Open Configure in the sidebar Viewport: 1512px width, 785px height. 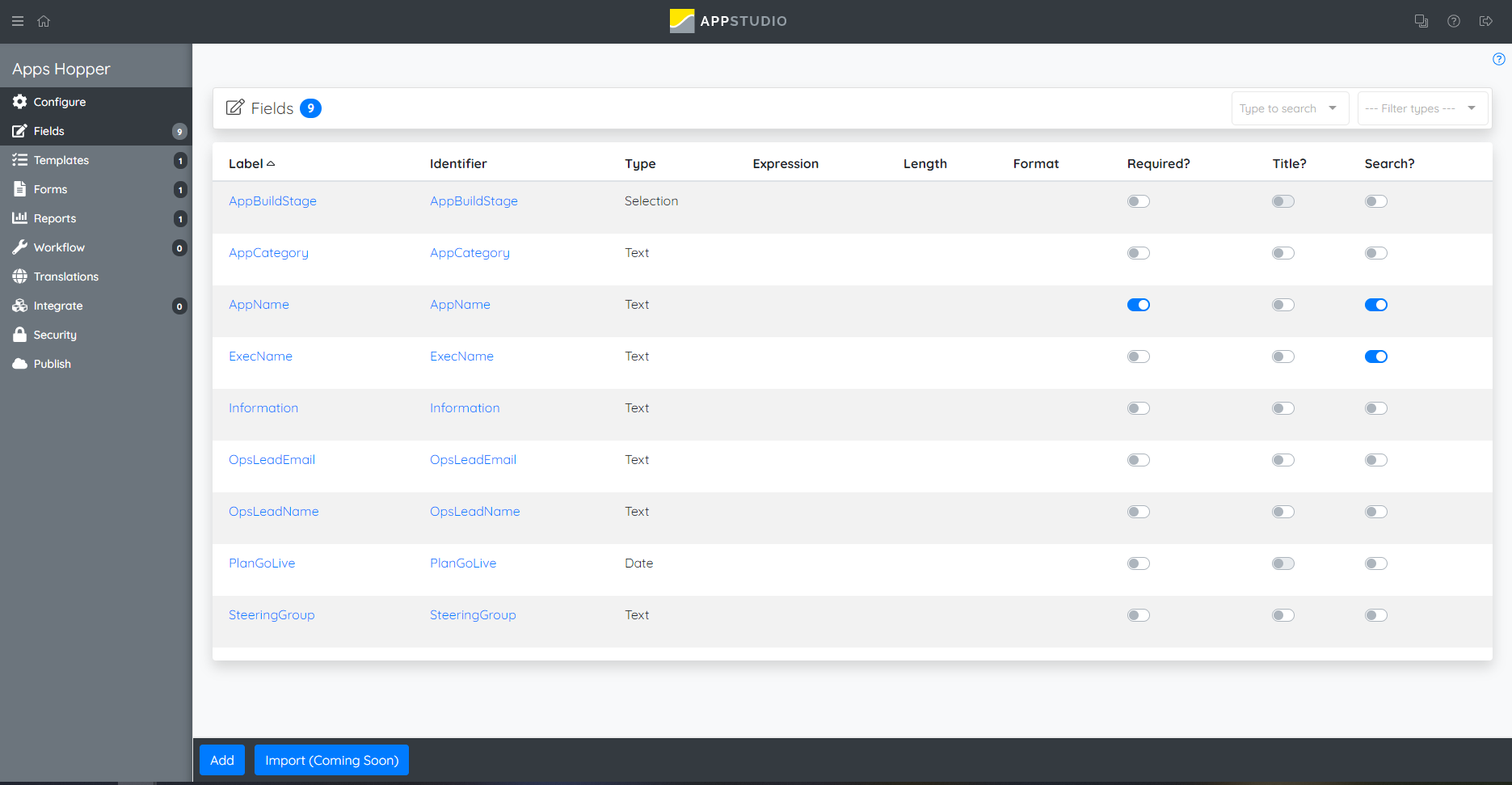(x=96, y=102)
